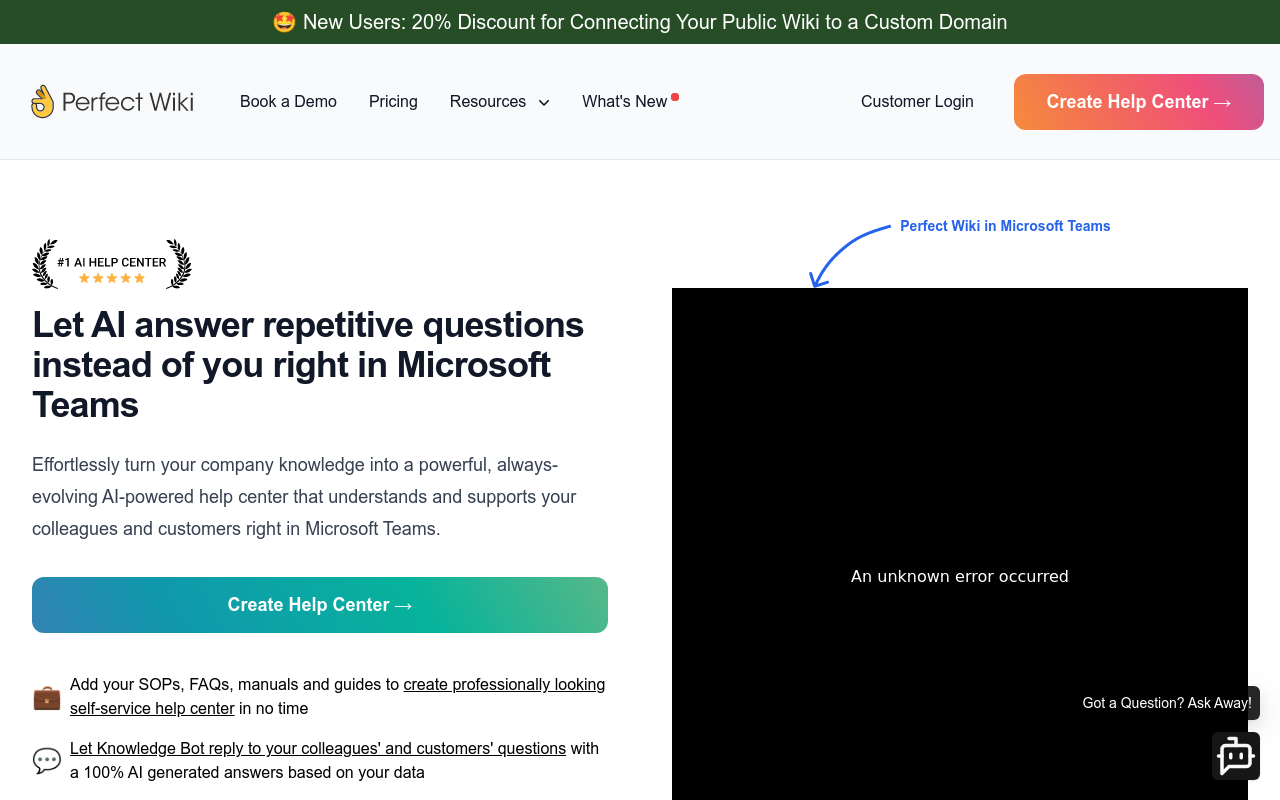Click the Perfect Wiki hand logo icon
This screenshot has width=1280, height=800.
coord(42,101)
